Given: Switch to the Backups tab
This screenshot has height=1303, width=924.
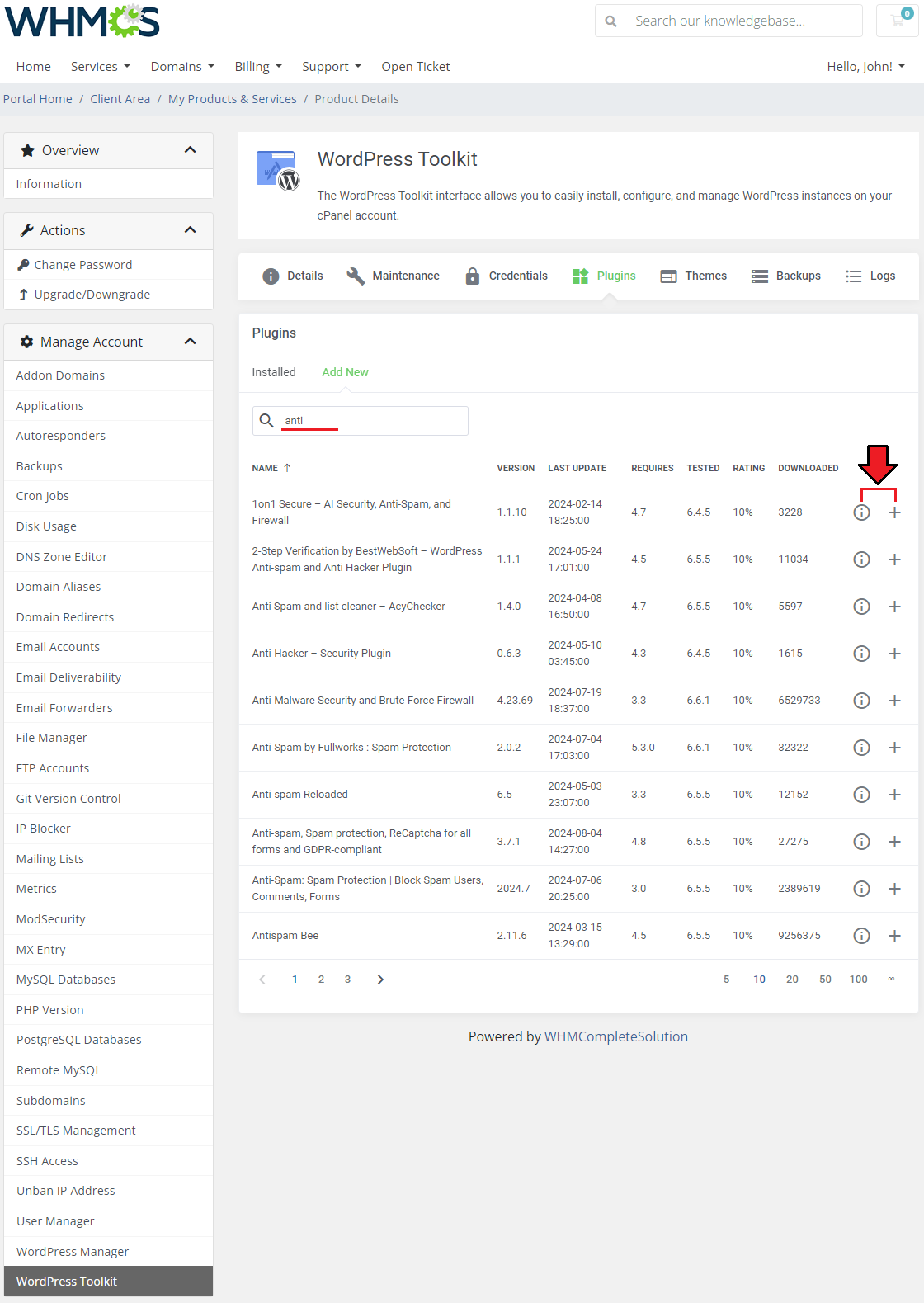Looking at the screenshot, I should click(x=786, y=276).
